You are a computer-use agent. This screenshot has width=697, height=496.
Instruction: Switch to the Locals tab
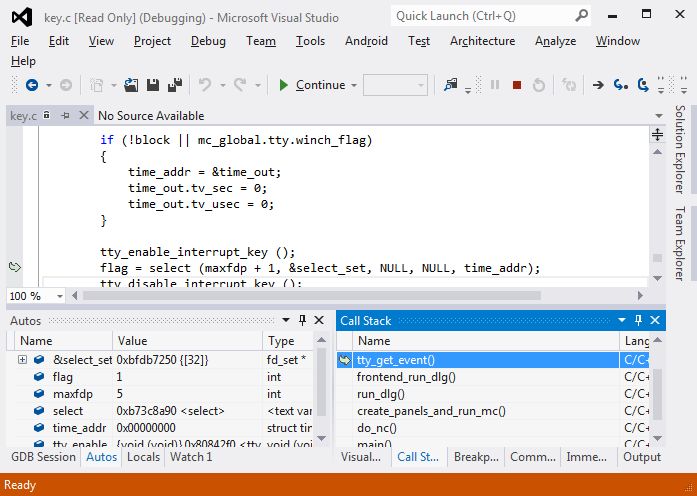[143, 457]
